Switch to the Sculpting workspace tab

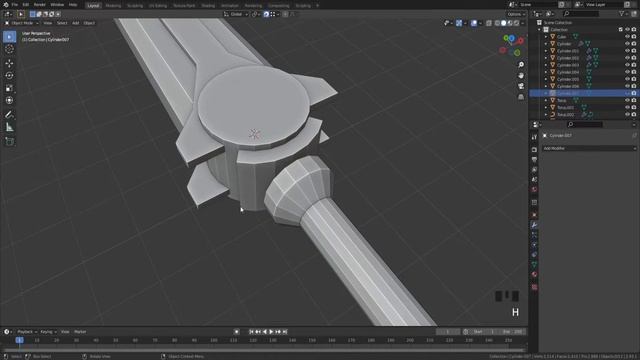point(135,6)
